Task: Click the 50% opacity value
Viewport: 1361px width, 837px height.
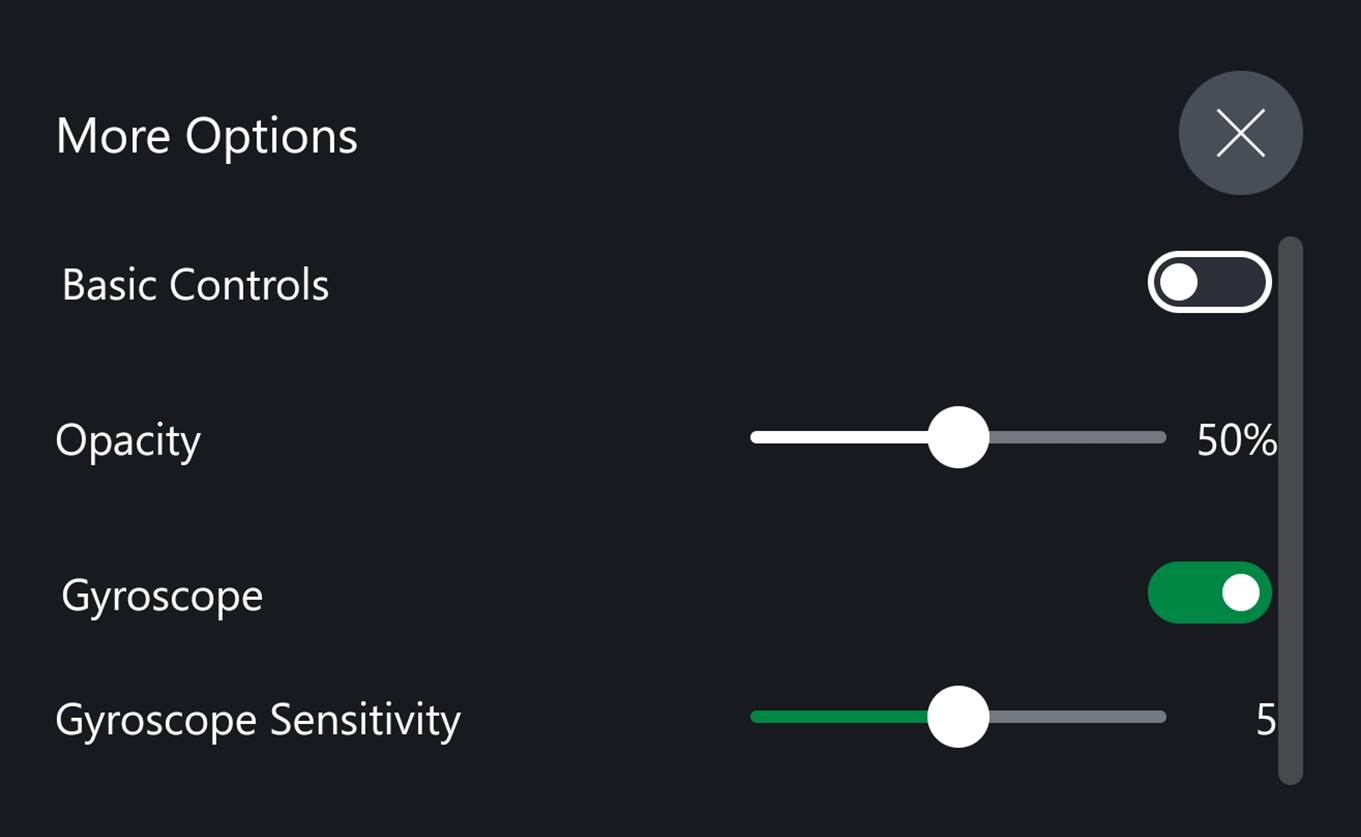Action: 1236,440
